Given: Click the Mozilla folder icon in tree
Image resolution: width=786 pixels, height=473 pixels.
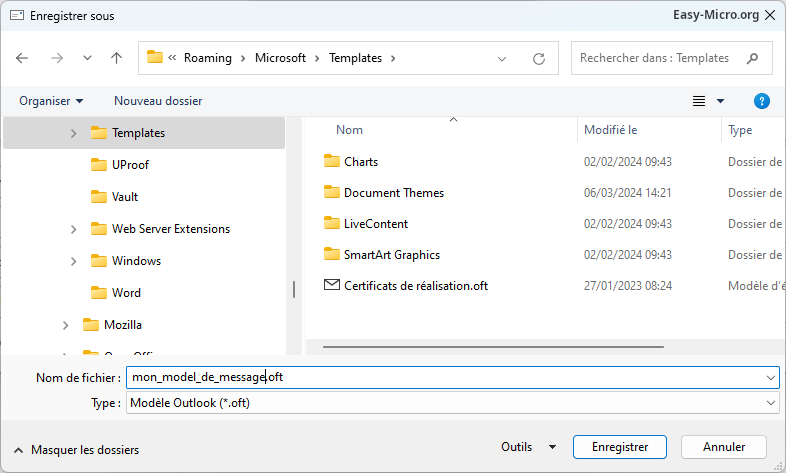Looking at the screenshot, I should pyautogui.click(x=91, y=325).
